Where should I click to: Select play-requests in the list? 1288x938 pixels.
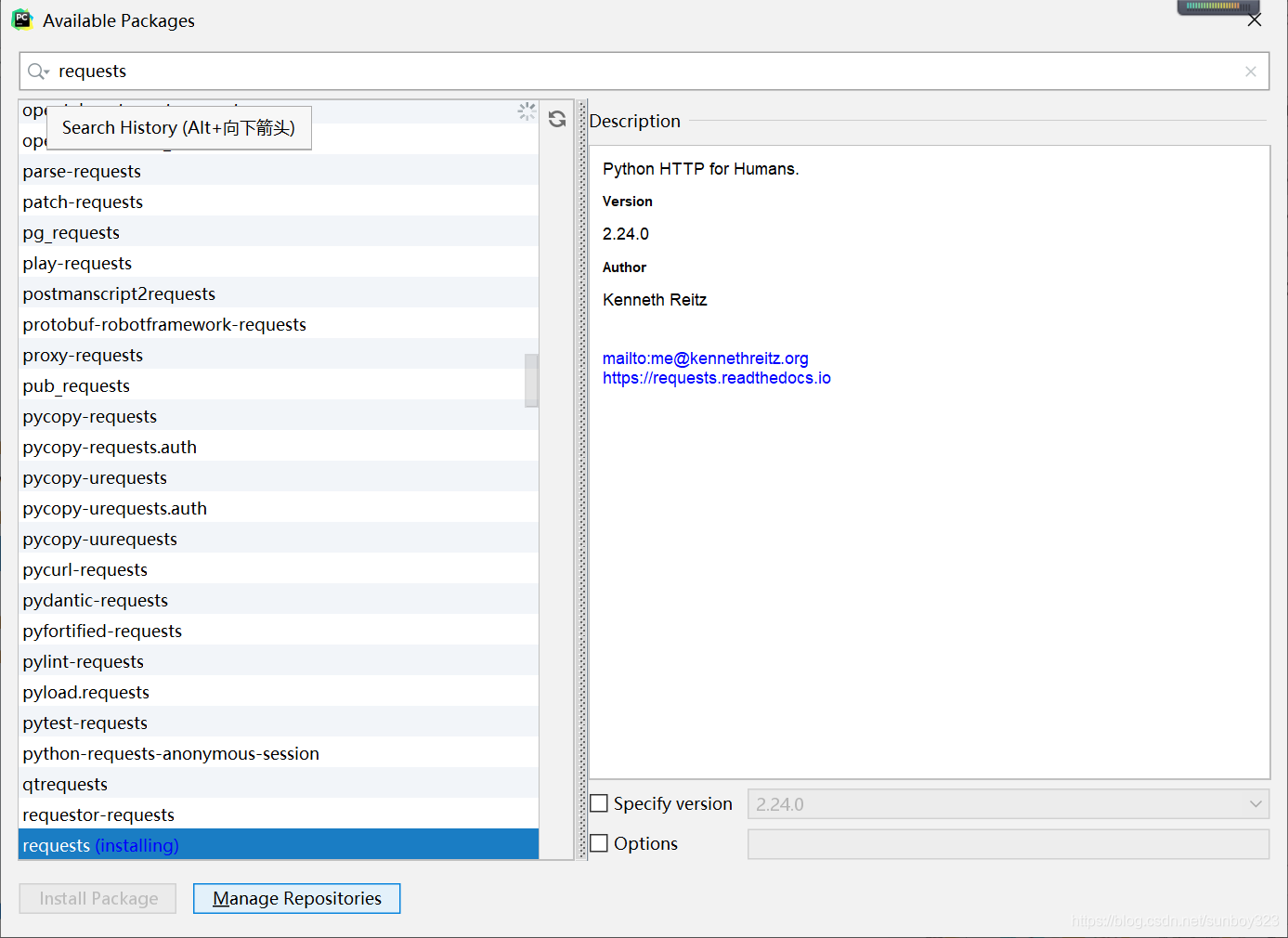click(279, 263)
